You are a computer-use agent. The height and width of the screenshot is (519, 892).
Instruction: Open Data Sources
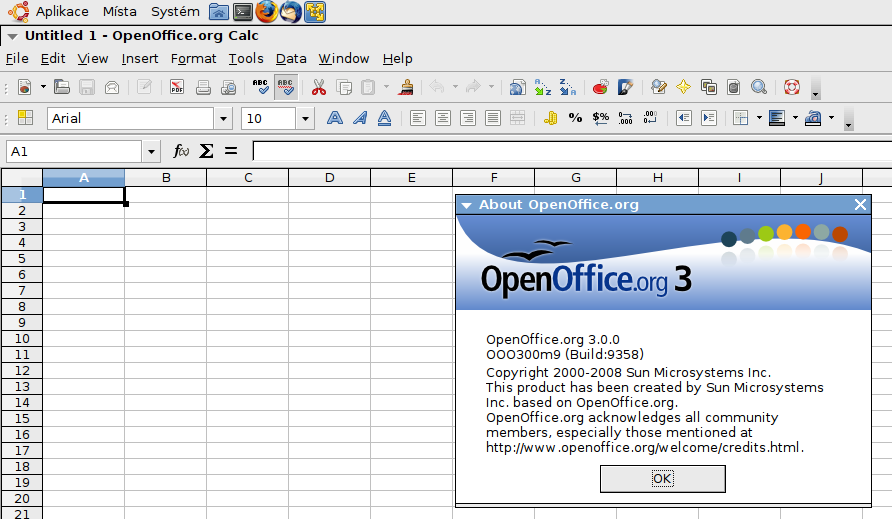coord(734,87)
